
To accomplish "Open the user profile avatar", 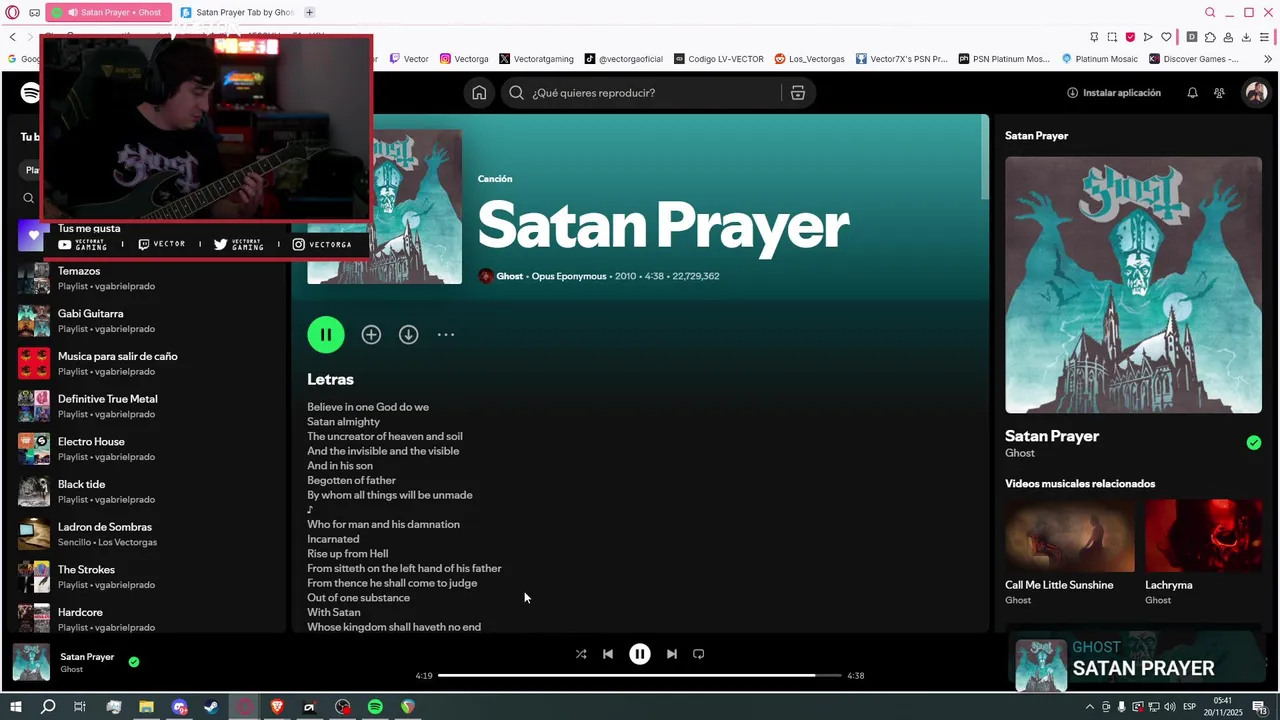I will coord(1256,93).
